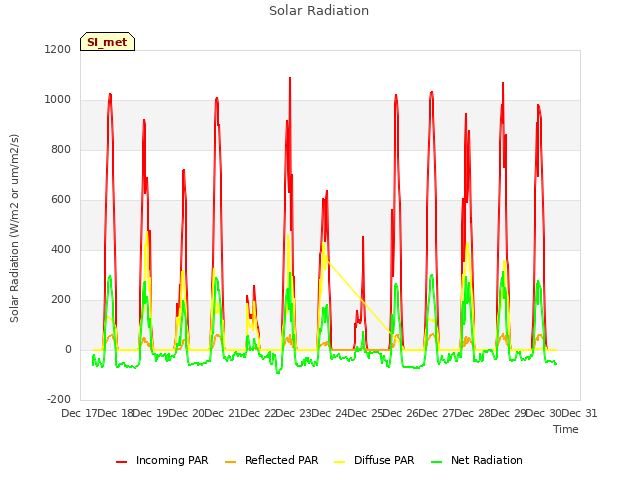640x480 pixels.
Task: Click the 200 y-axis tick label
Action: click(x=61, y=300)
